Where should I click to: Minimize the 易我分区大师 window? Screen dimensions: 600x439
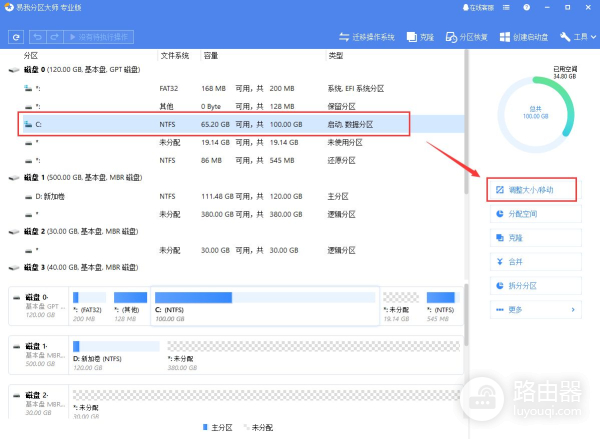[x=547, y=8]
